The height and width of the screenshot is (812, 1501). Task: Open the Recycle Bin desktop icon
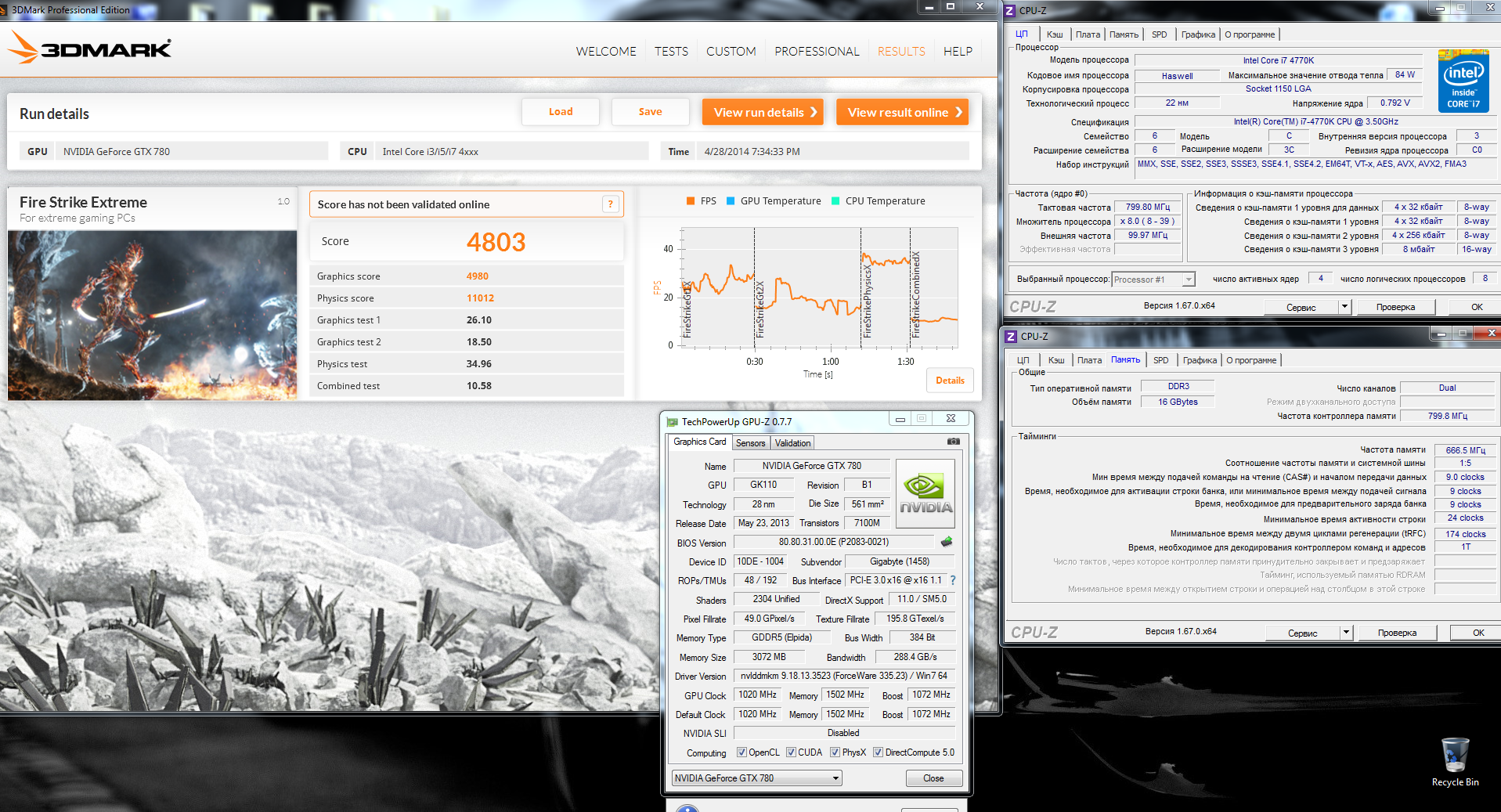(x=1455, y=761)
